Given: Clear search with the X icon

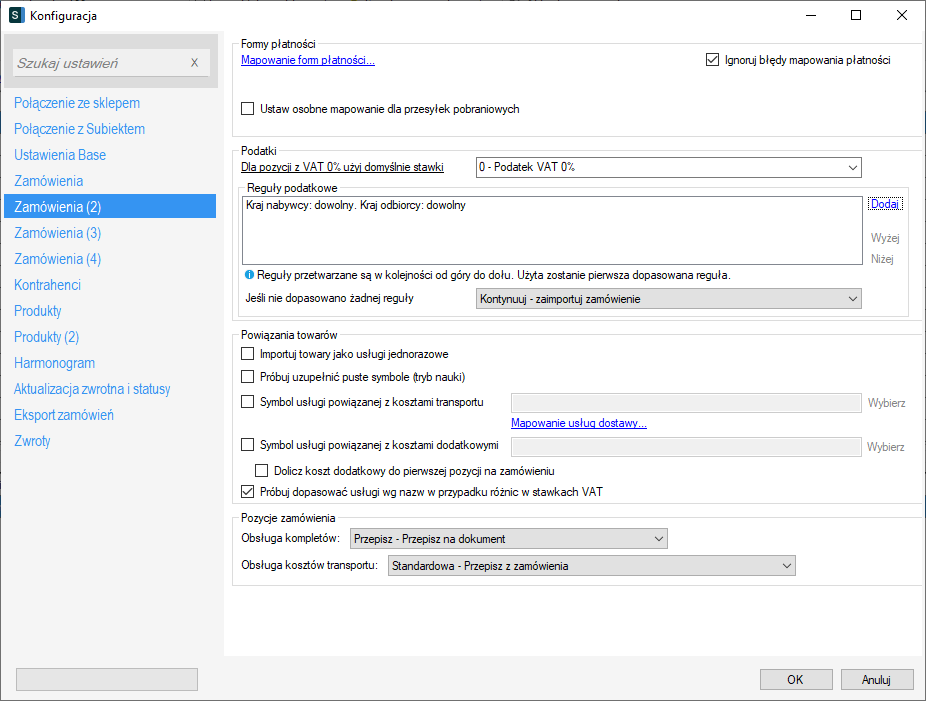Looking at the screenshot, I should [194, 63].
